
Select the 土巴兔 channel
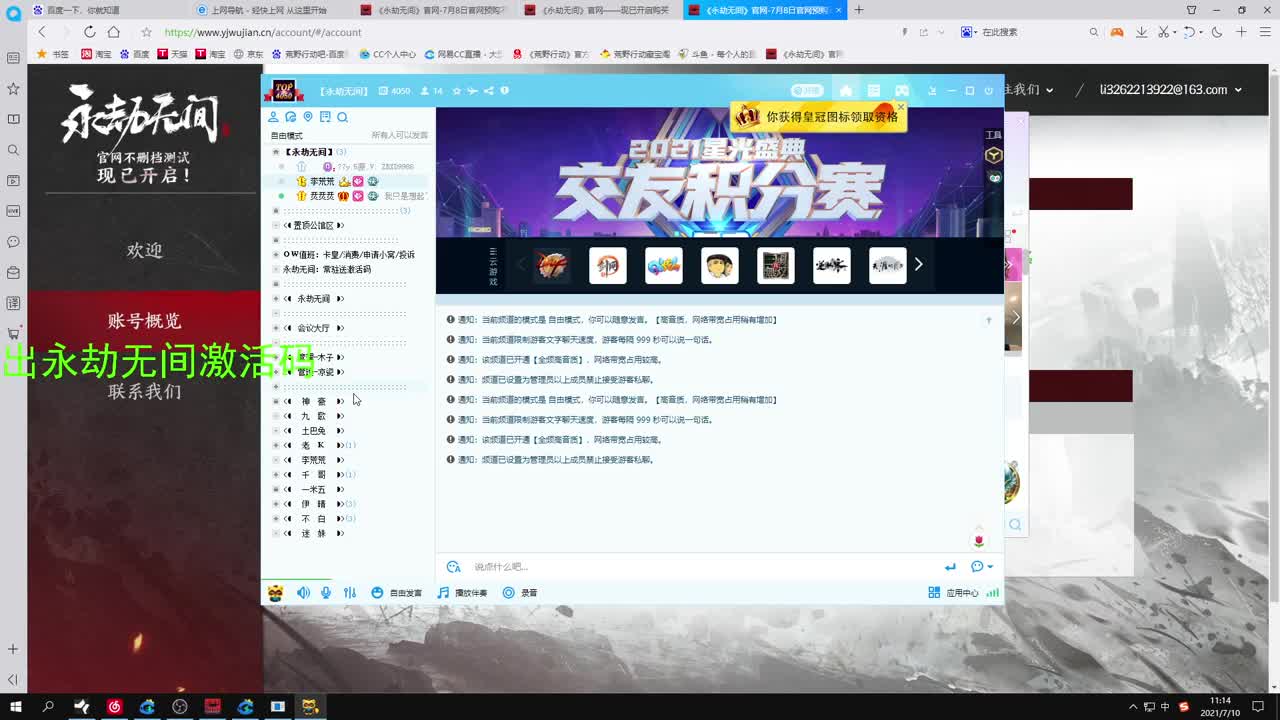click(314, 431)
